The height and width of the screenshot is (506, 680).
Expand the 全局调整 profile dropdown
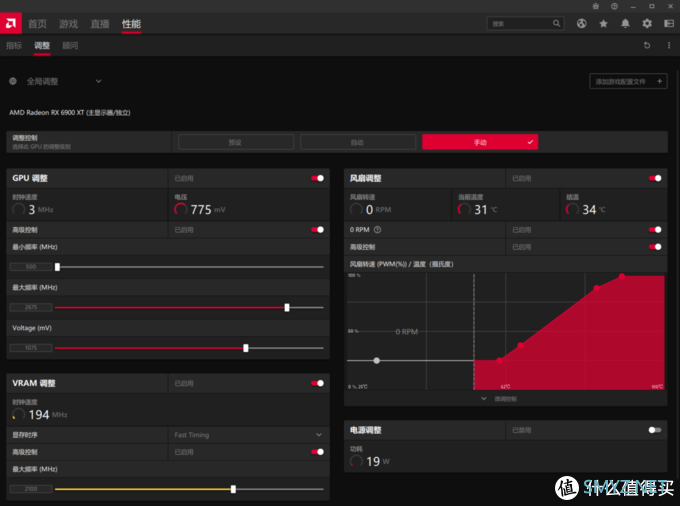tap(98, 81)
